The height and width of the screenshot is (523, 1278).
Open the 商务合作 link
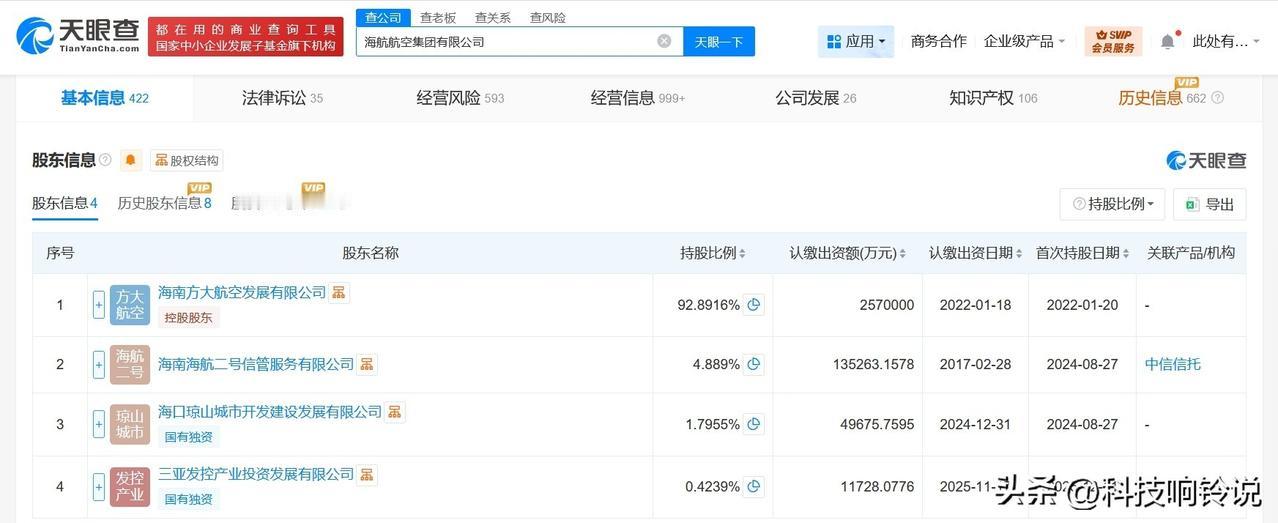pyautogui.click(x=939, y=41)
